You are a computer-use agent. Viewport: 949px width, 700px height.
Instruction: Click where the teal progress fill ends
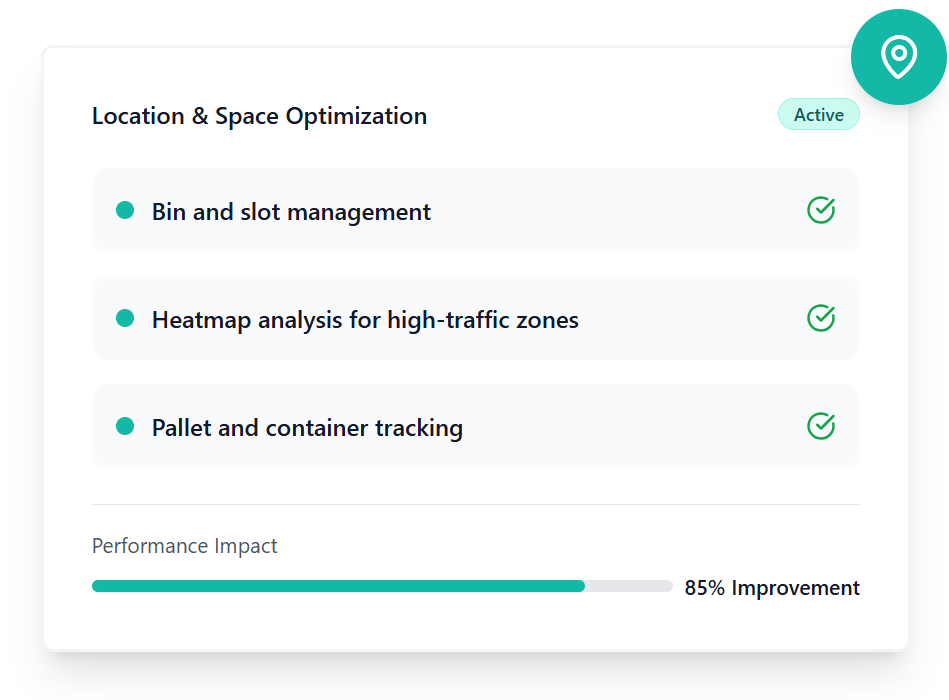583,586
